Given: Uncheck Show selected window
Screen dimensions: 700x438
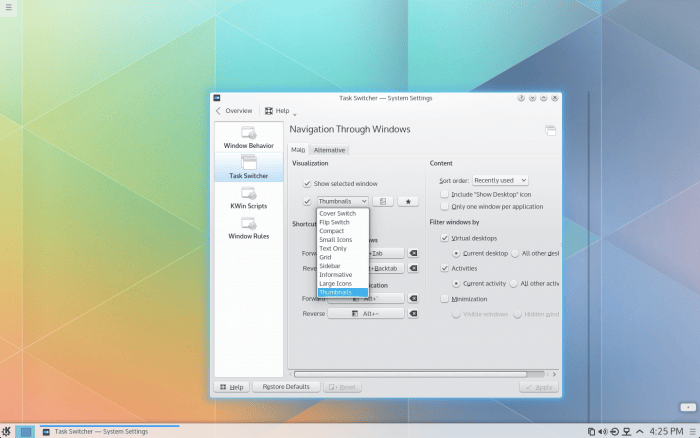Looking at the screenshot, I should click(x=308, y=184).
